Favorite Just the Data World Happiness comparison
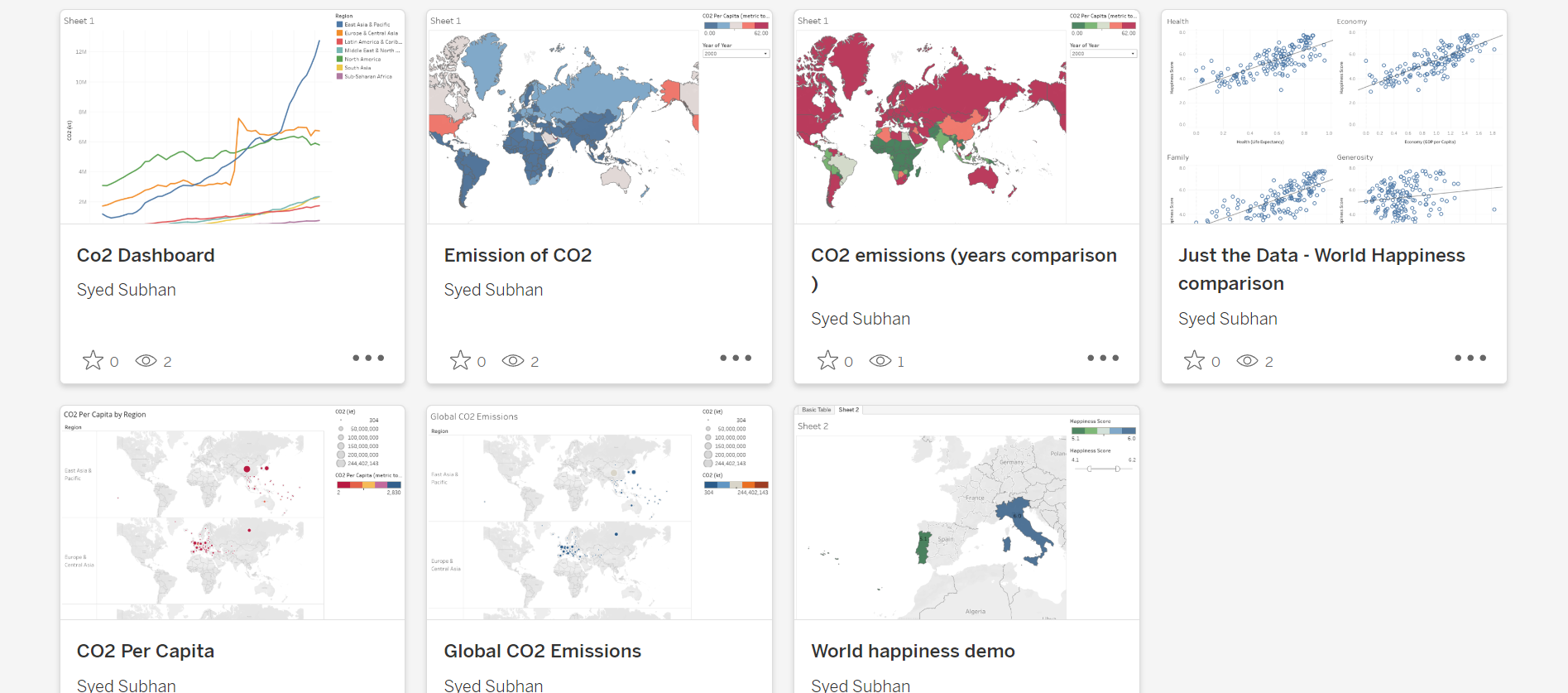Screen dimensions: 1568x693 [x=1194, y=360]
